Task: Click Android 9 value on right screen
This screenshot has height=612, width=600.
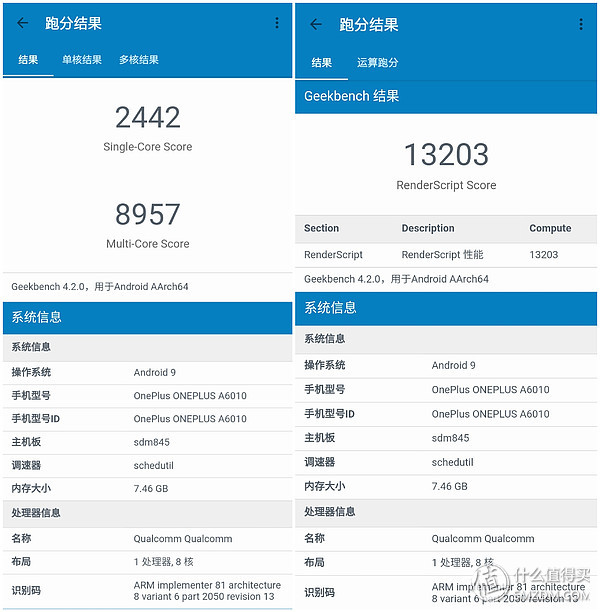Action: [x=453, y=365]
